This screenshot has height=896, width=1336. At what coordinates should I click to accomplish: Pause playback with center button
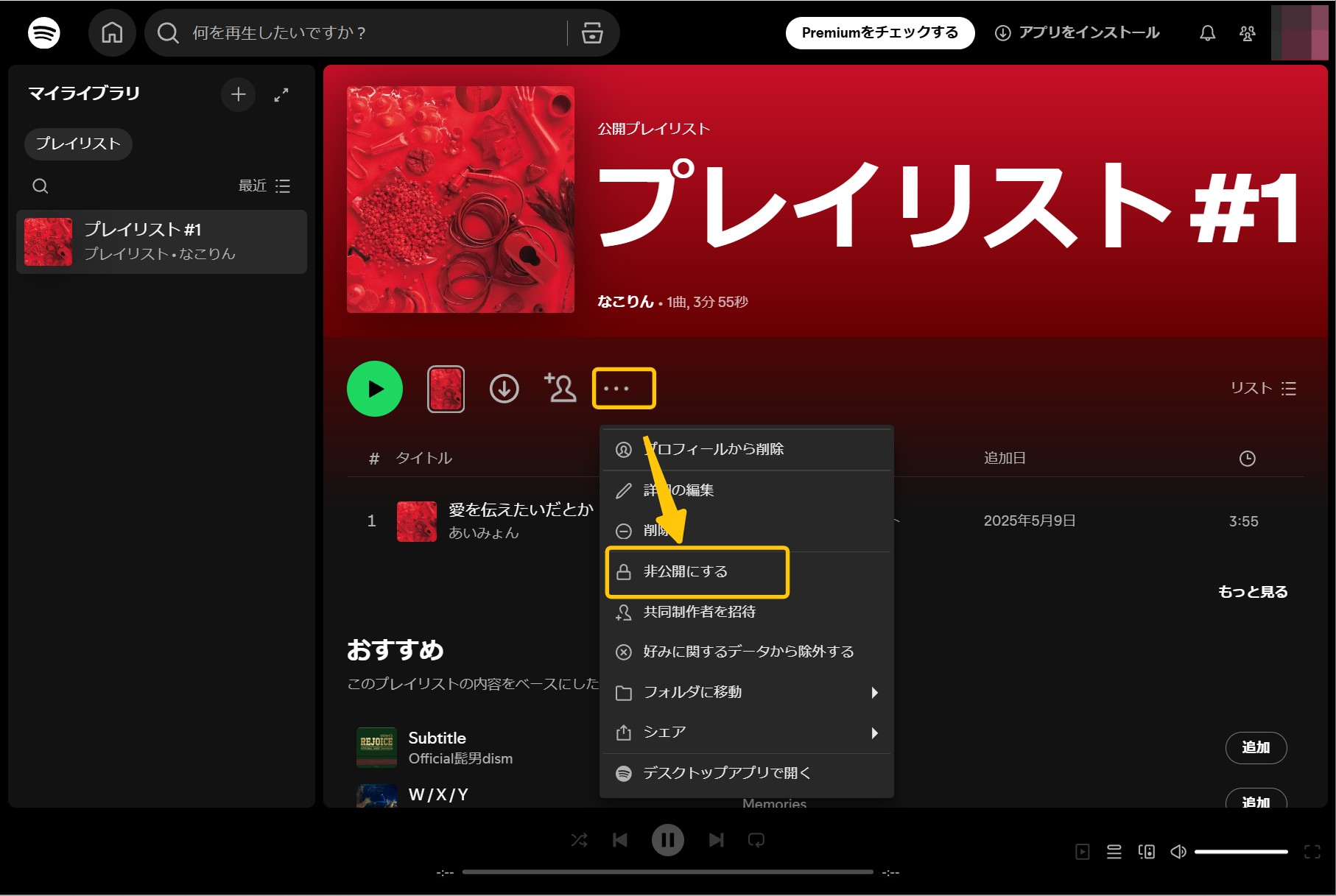pos(668,840)
